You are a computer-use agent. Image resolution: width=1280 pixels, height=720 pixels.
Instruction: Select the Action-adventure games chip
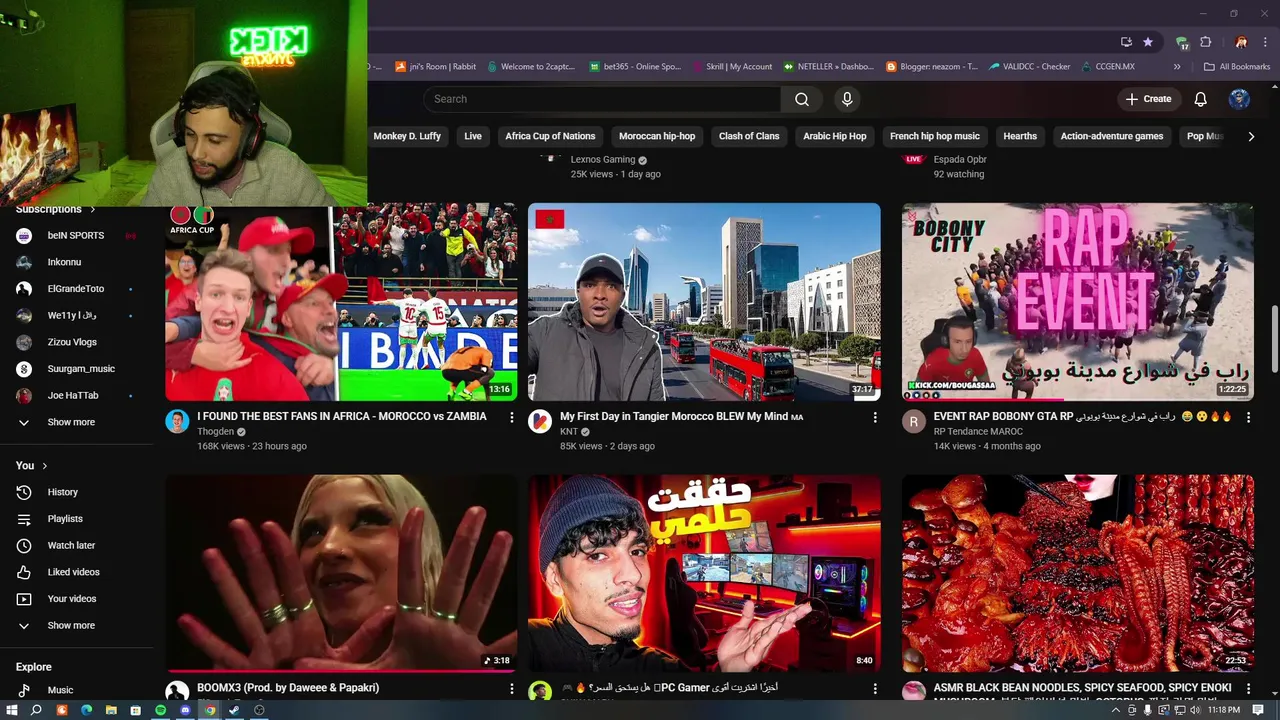point(1112,136)
